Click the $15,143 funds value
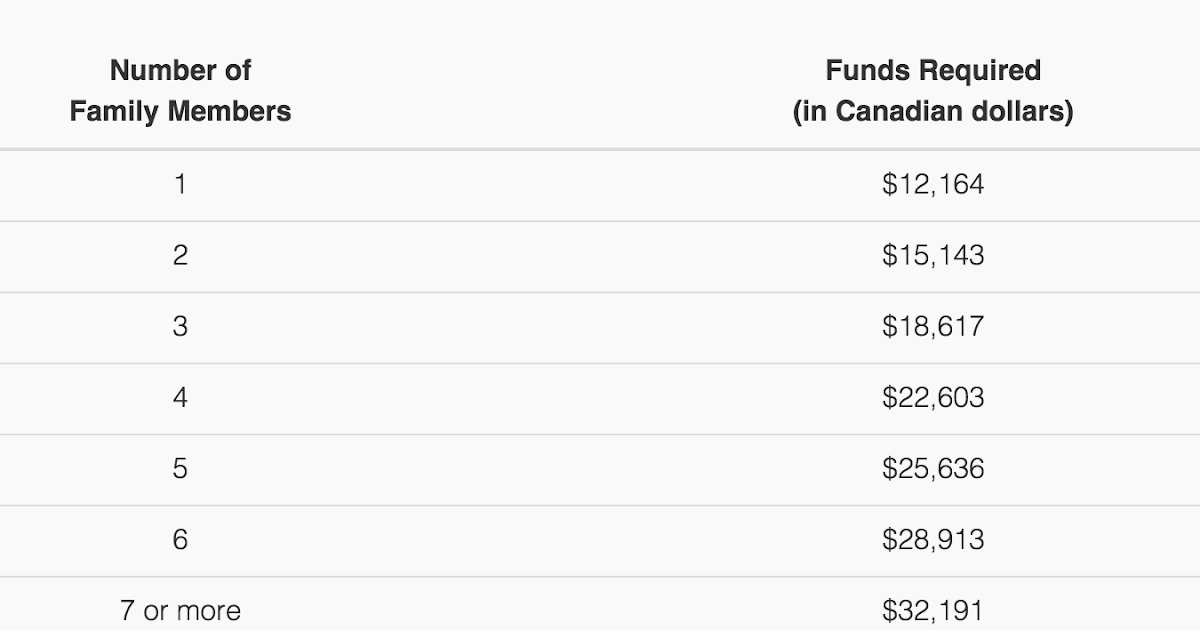 pyautogui.click(x=932, y=256)
